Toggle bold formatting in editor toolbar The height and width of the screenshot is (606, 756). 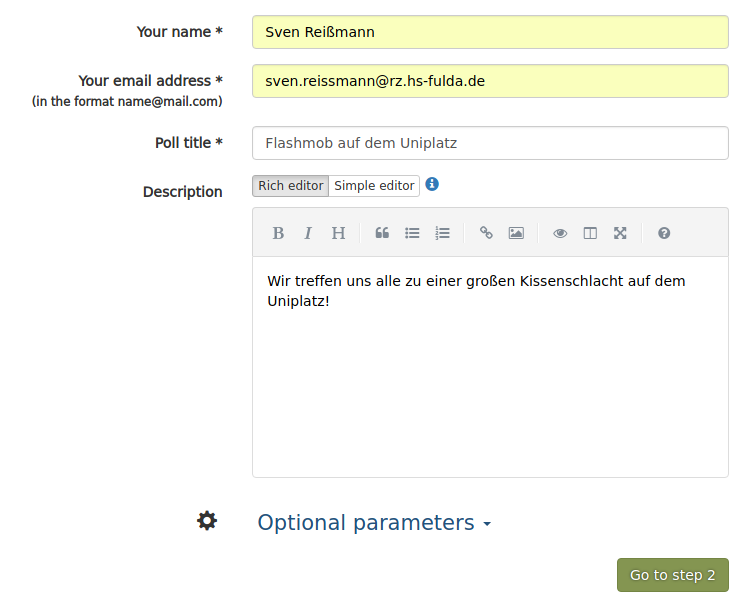coord(278,233)
